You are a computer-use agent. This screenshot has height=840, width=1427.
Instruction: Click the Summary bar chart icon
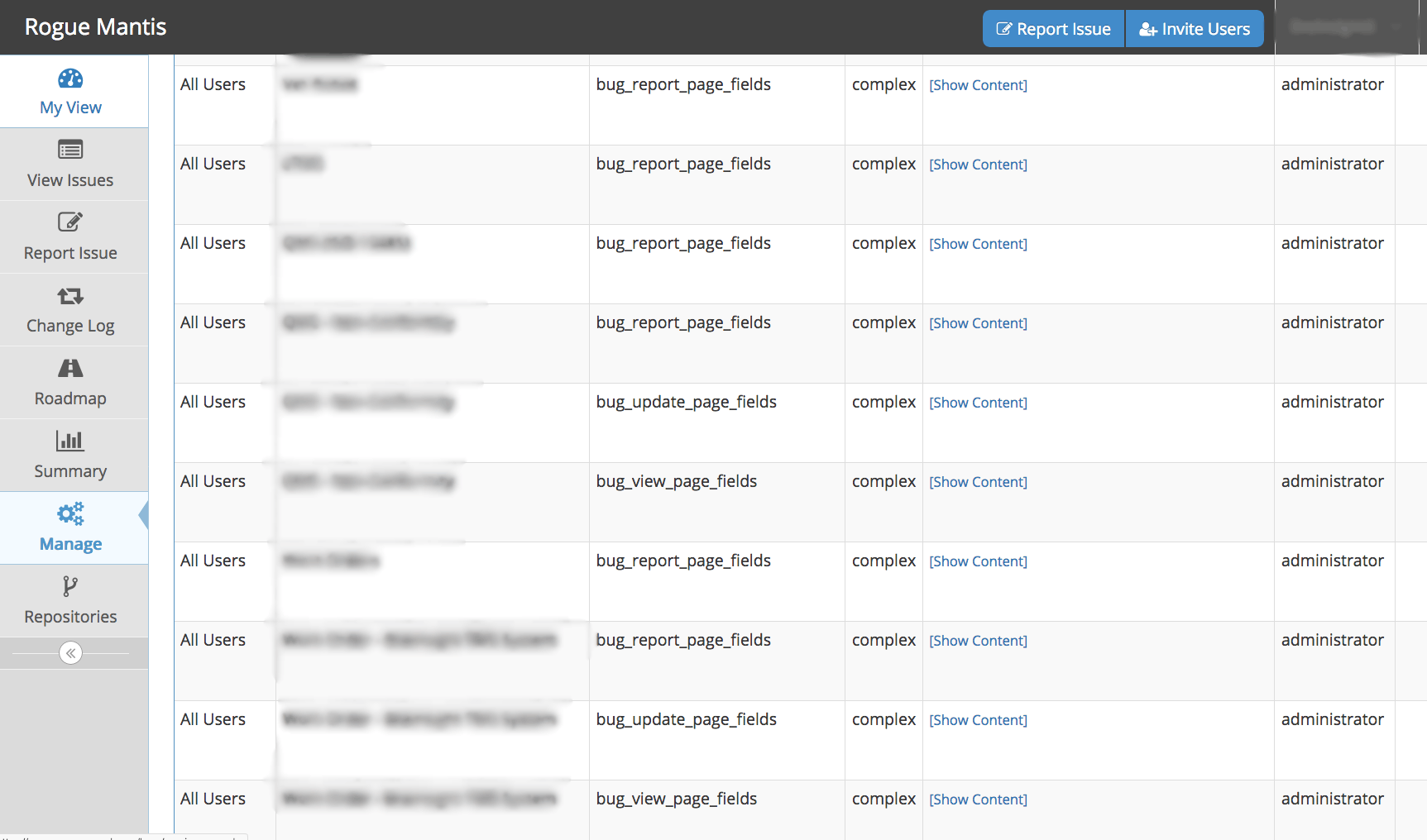tap(70, 441)
